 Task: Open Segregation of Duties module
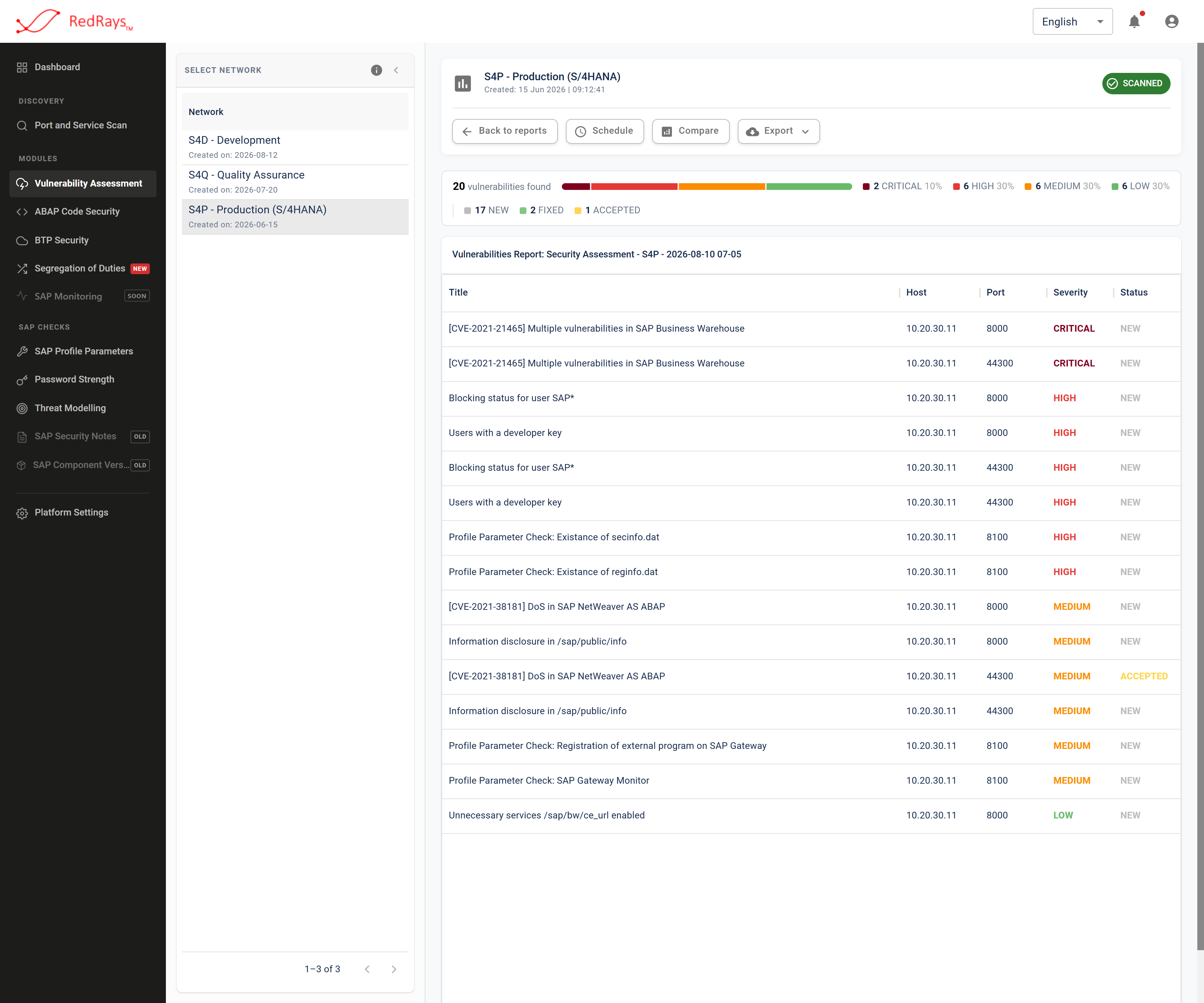[83, 268]
